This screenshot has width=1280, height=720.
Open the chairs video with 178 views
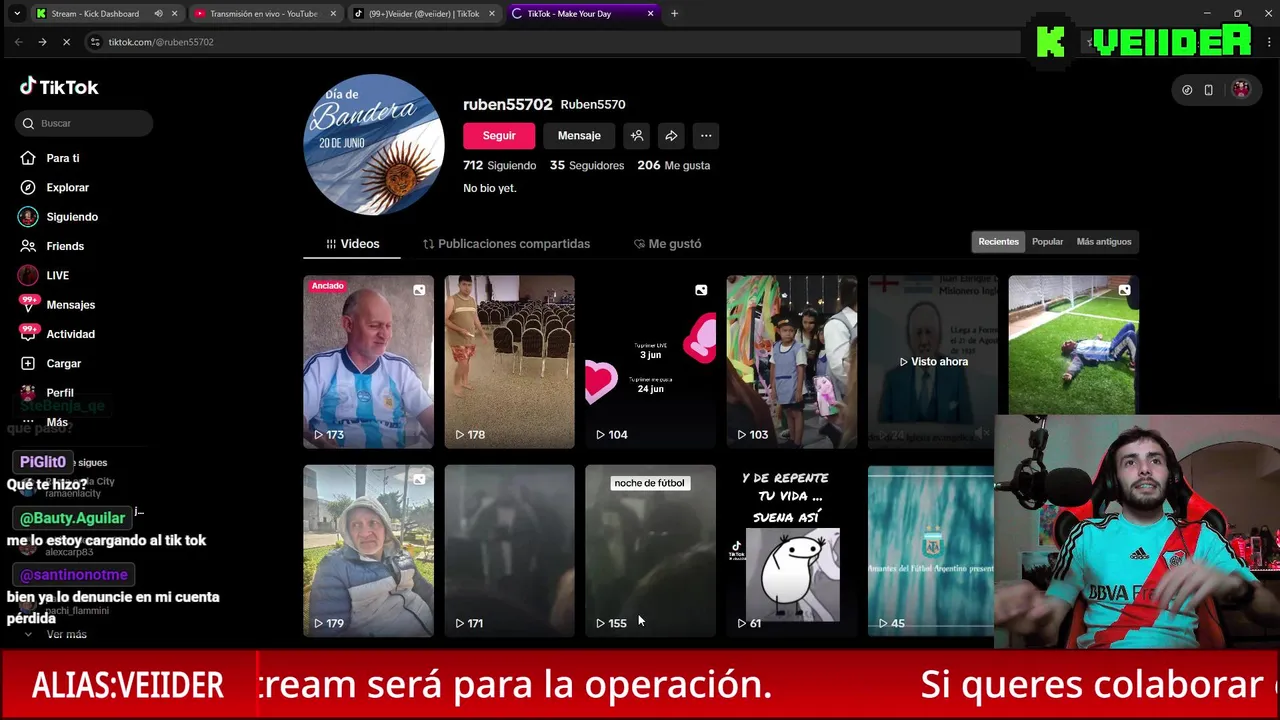[x=510, y=361]
